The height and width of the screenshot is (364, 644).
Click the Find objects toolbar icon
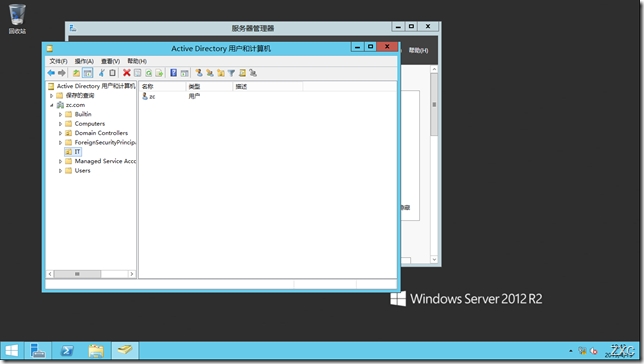[242, 73]
